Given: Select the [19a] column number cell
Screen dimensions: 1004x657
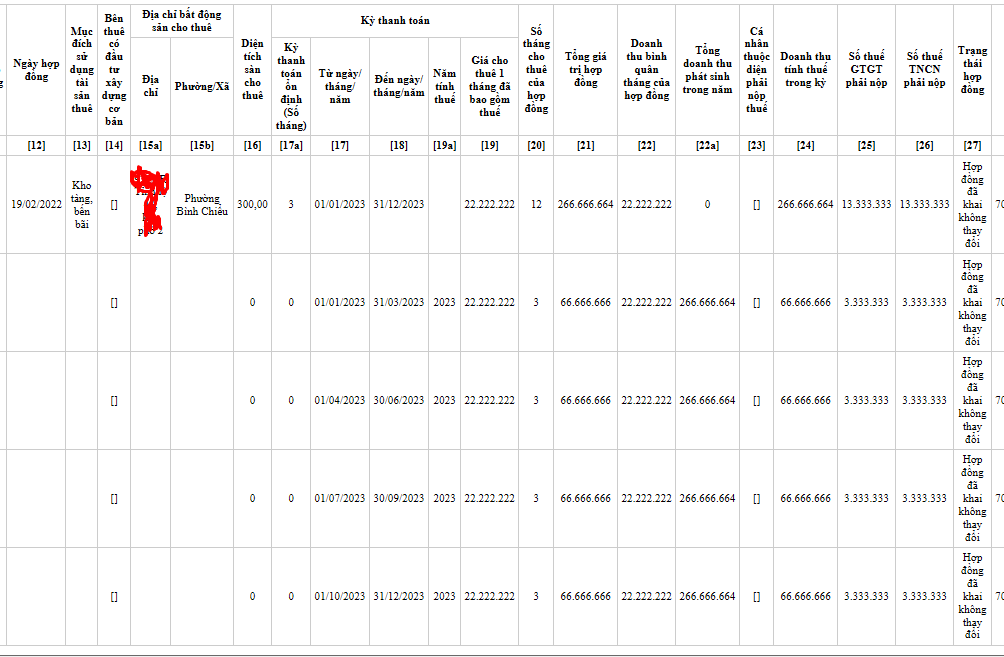Looking at the screenshot, I should pos(444,146).
